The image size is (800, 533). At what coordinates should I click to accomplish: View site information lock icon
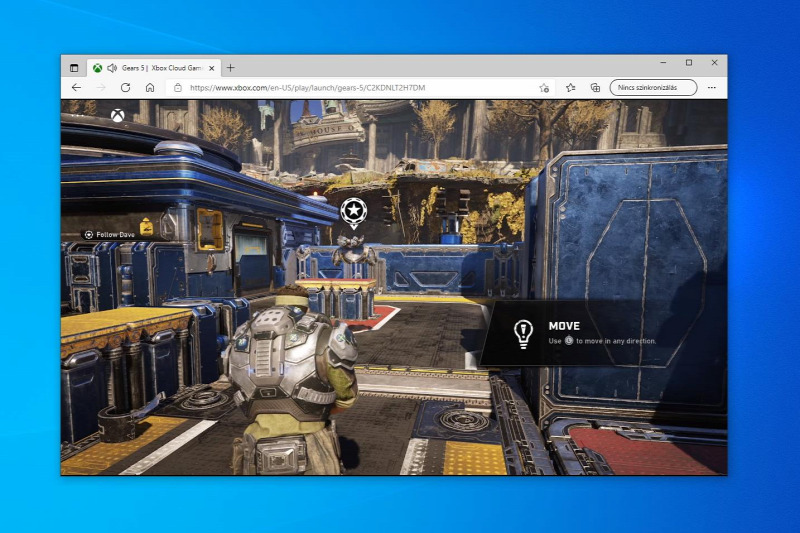pos(178,88)
